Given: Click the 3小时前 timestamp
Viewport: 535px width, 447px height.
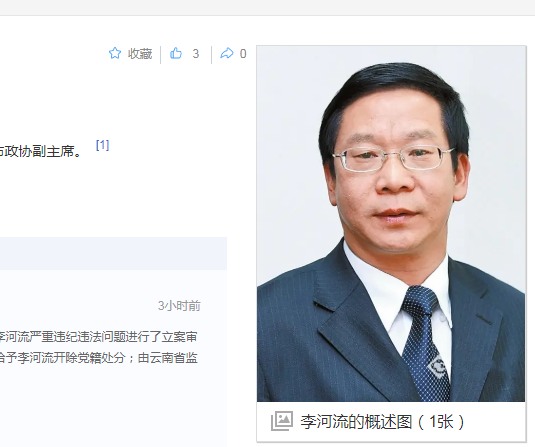Looking at the screenshot, I should (179, 306).
